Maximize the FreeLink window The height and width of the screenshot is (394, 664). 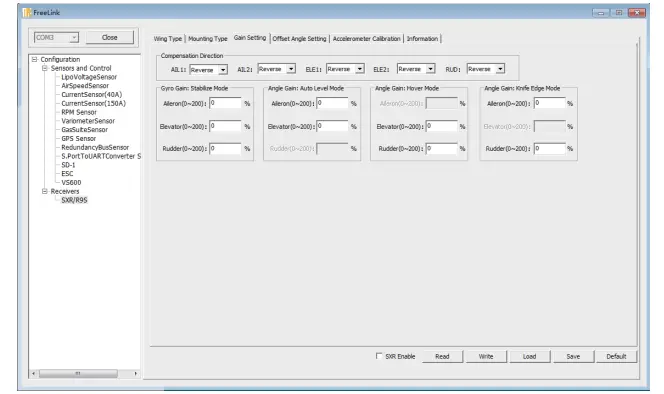[619, 13]
